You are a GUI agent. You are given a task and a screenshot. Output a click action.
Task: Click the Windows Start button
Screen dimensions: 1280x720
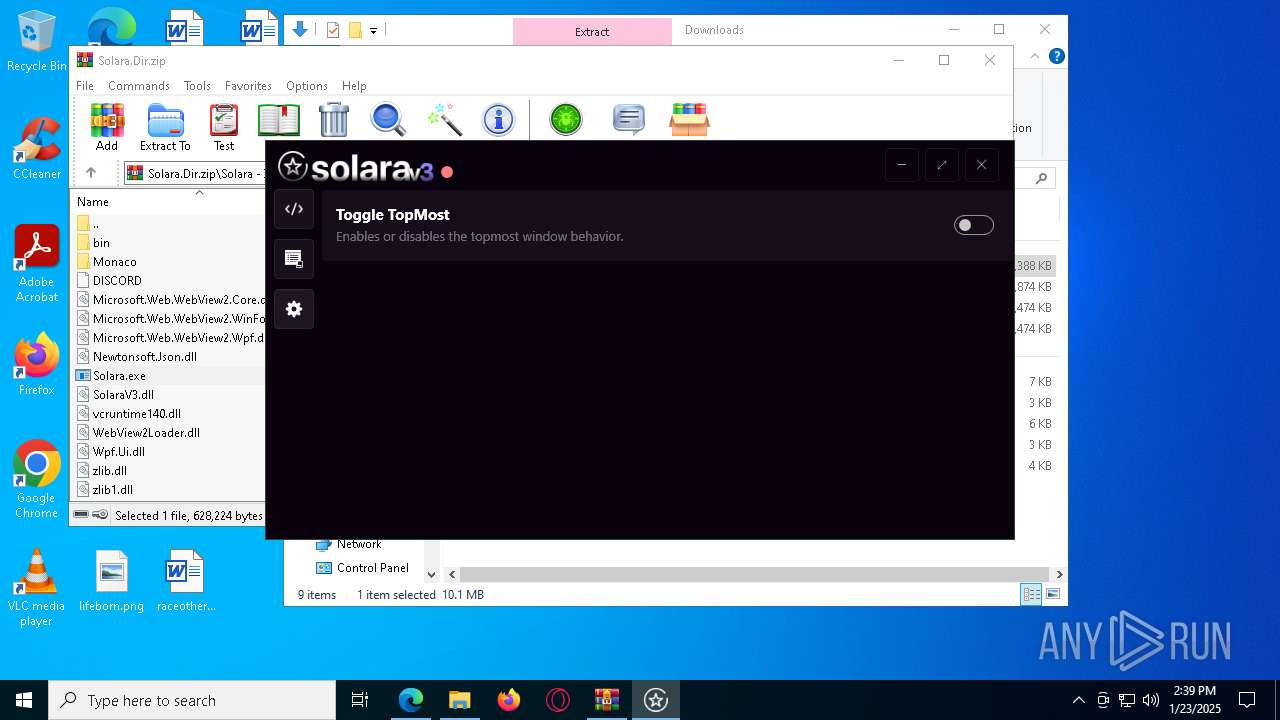24,700
